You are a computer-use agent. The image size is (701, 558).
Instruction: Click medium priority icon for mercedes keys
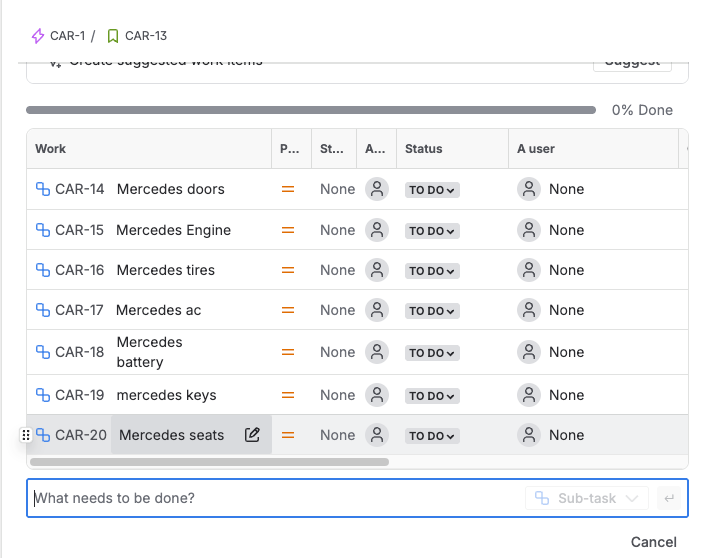click(288, 395)
